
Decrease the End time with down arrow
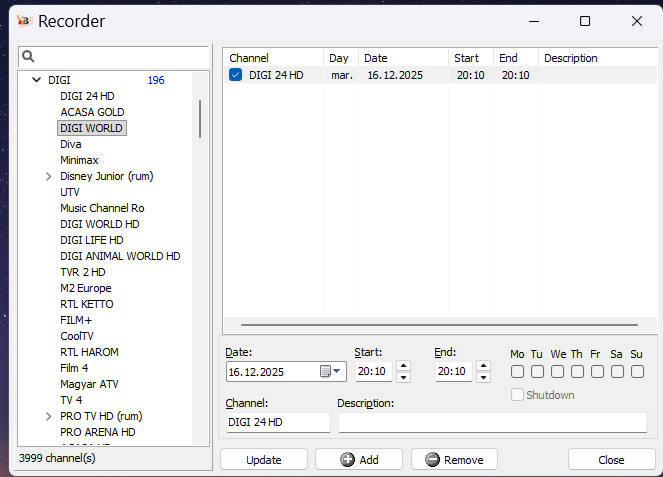483,377
